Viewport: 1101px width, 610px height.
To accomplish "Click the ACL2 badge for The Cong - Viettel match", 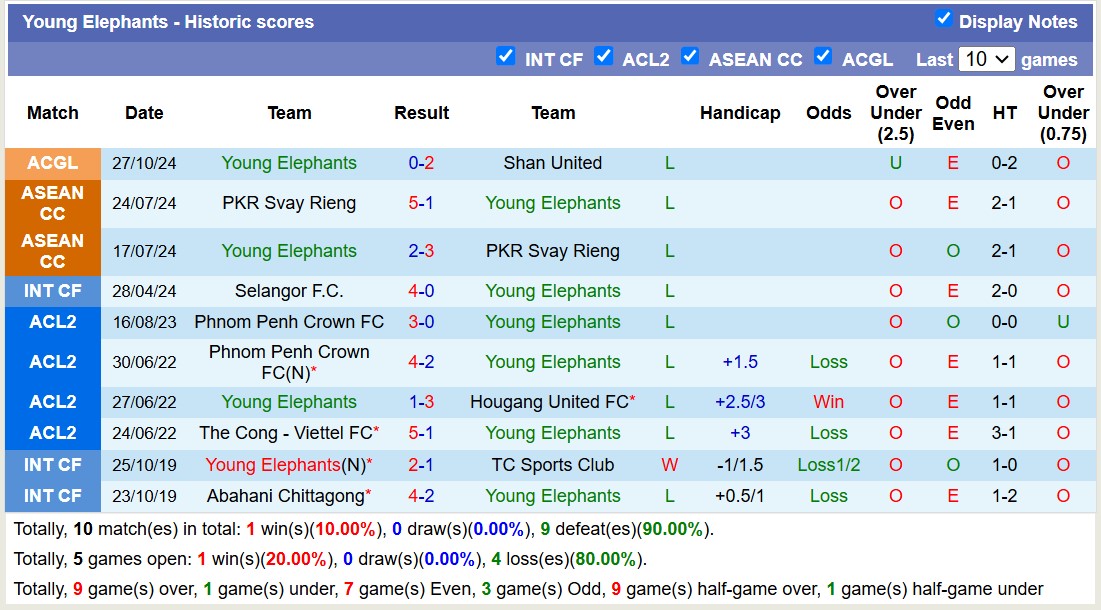I will tap(52, 433).
